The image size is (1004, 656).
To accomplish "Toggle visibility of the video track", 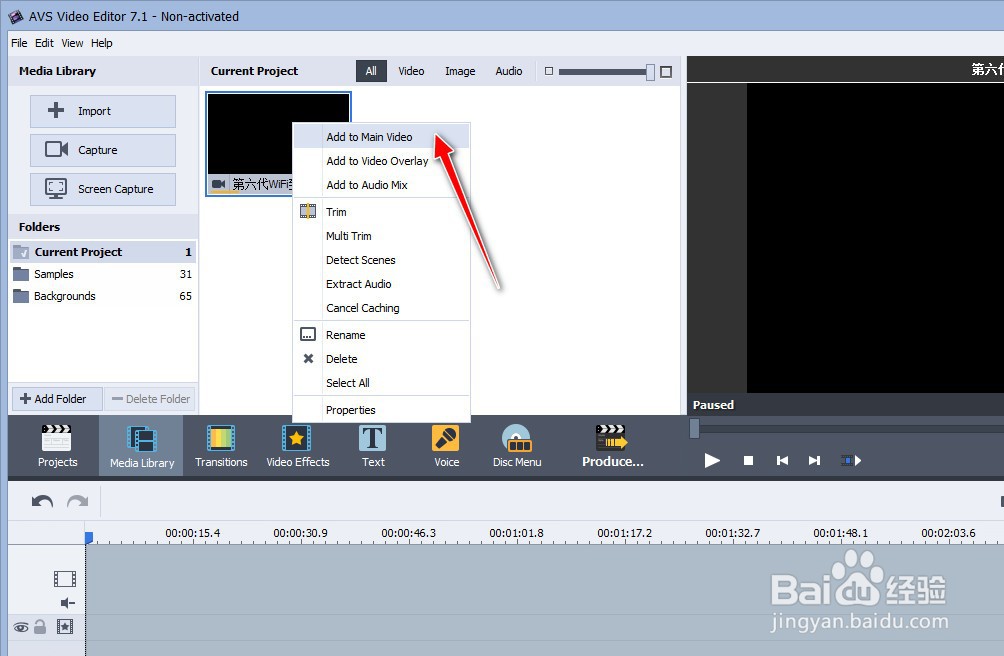I will 22,626.
